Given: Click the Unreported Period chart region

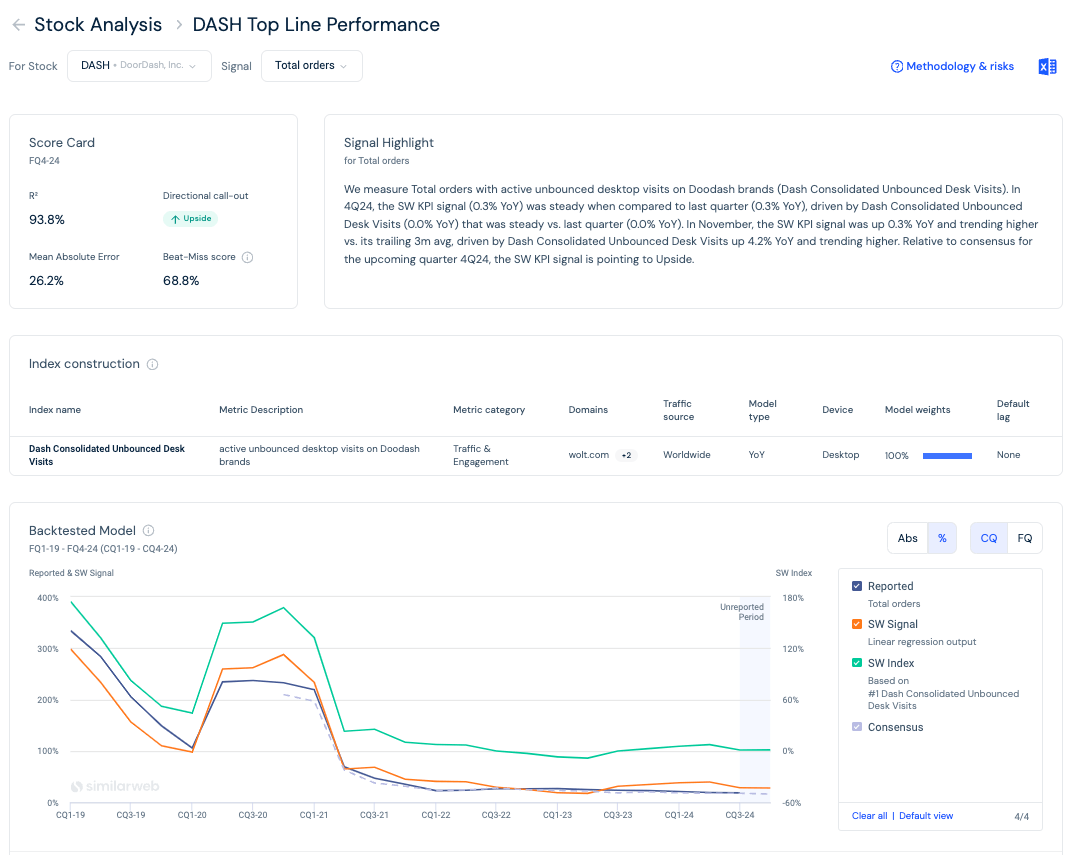Looking at the screenshot, I should [755, 699].
